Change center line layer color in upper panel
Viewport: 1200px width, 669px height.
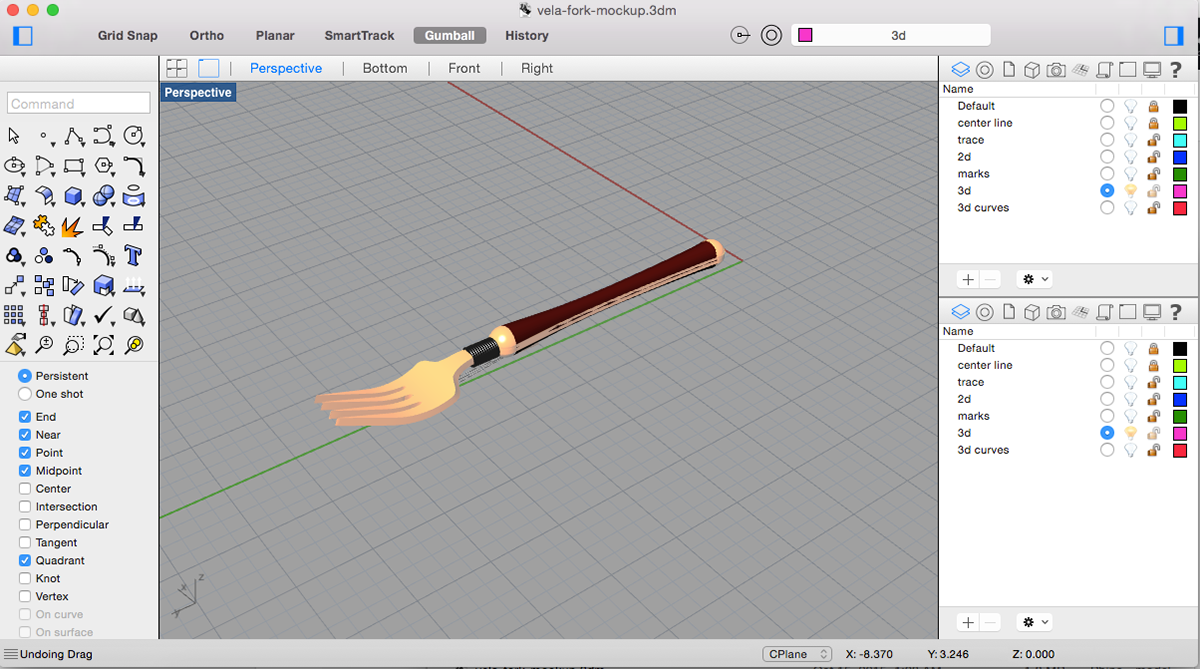1180,123
